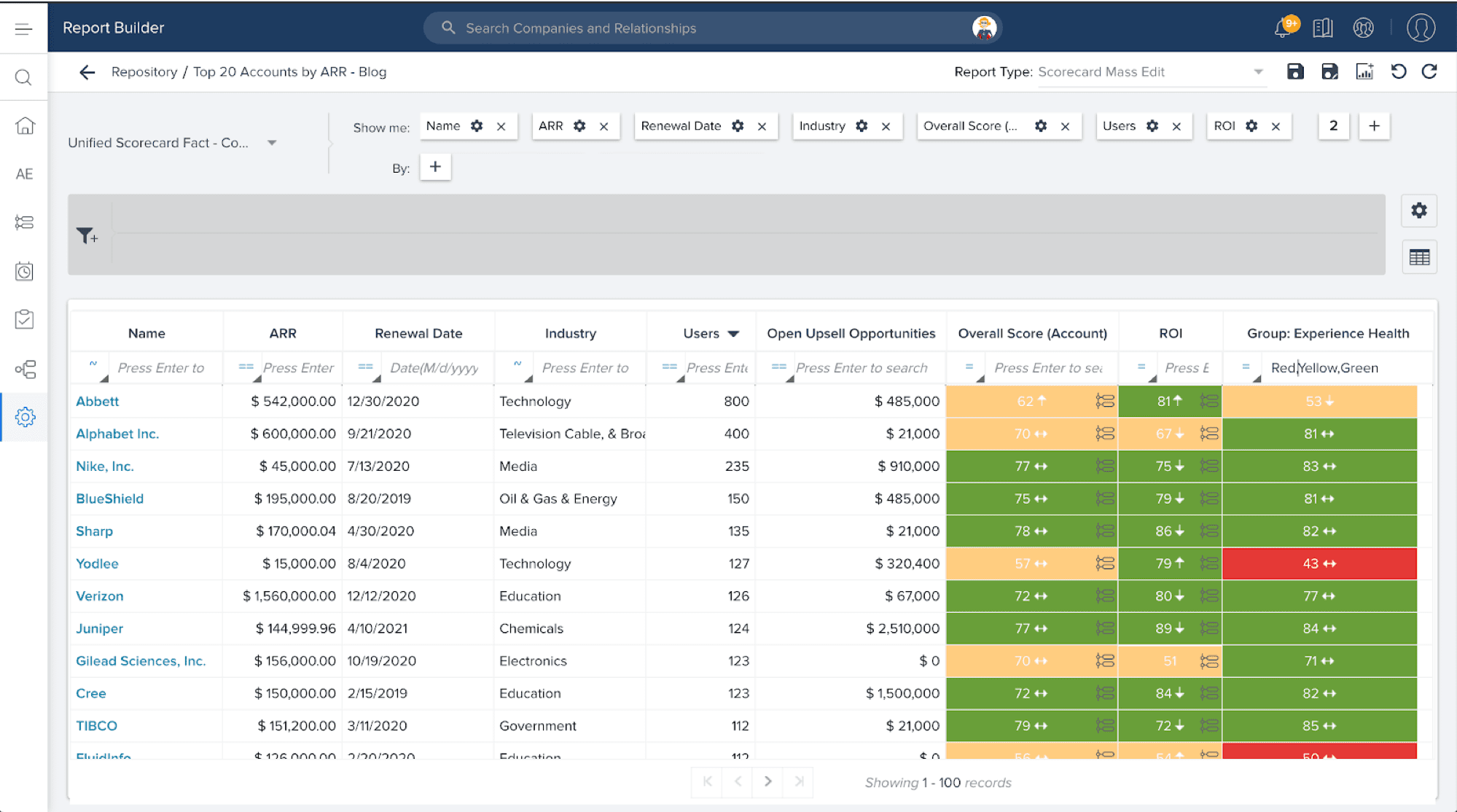
Task: Click the add filter funnel icon
Action: click(87, 235)
